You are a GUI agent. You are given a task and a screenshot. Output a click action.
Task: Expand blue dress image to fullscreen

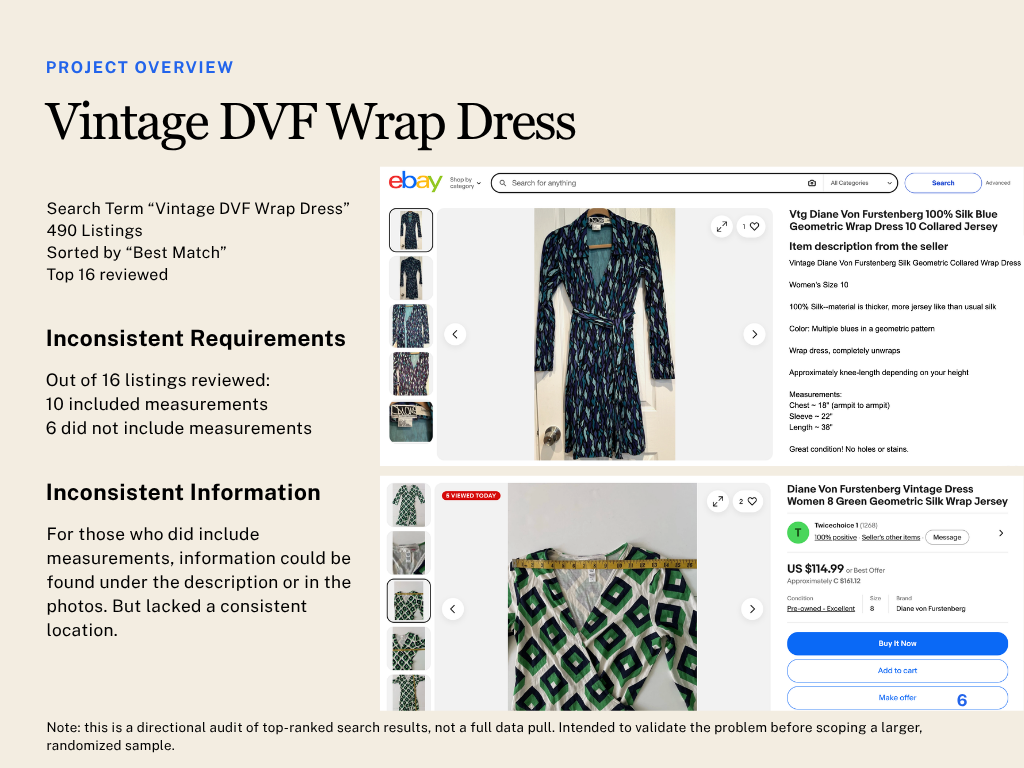(722, 227)
